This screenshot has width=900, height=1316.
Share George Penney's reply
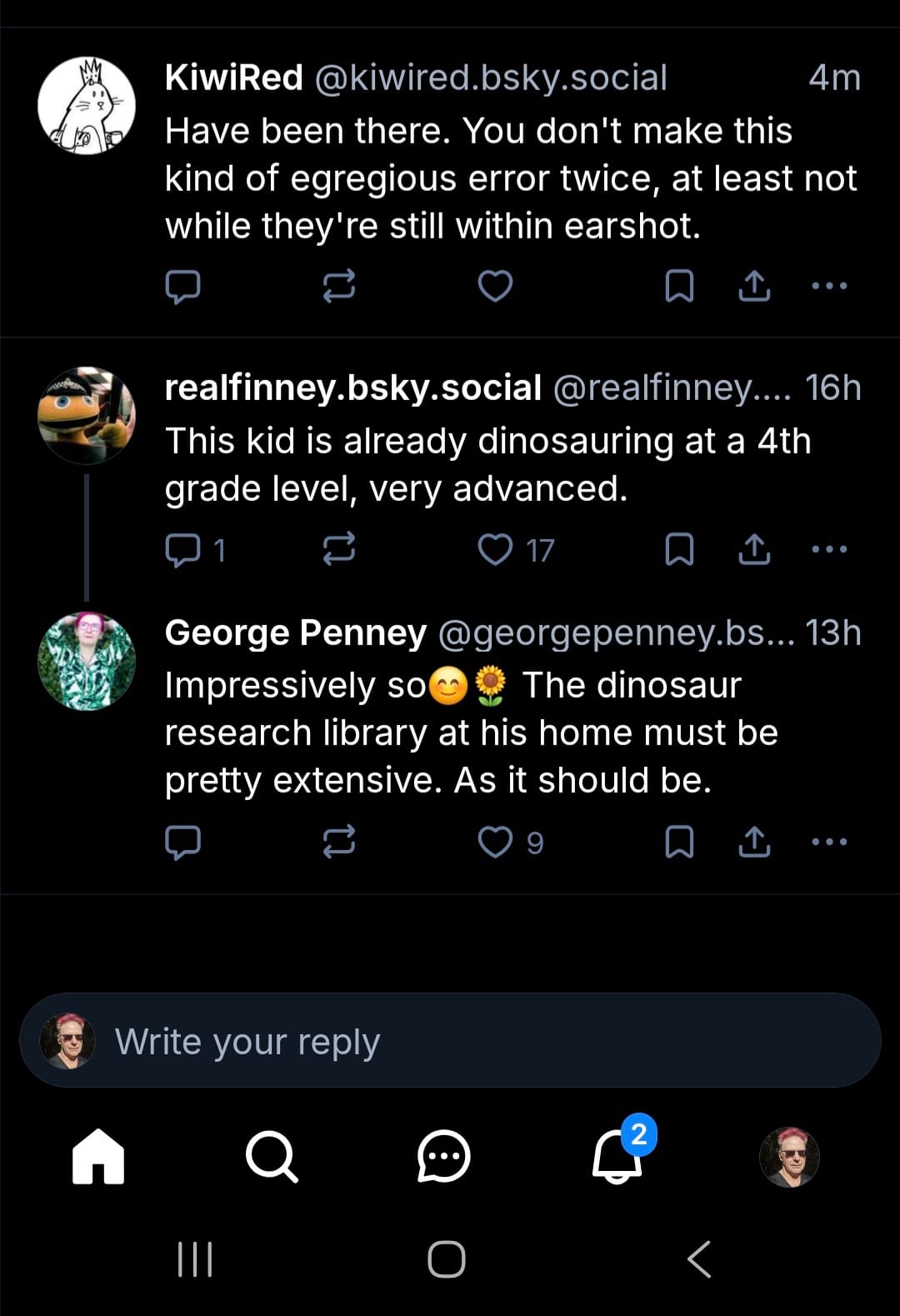coord(754,842)
